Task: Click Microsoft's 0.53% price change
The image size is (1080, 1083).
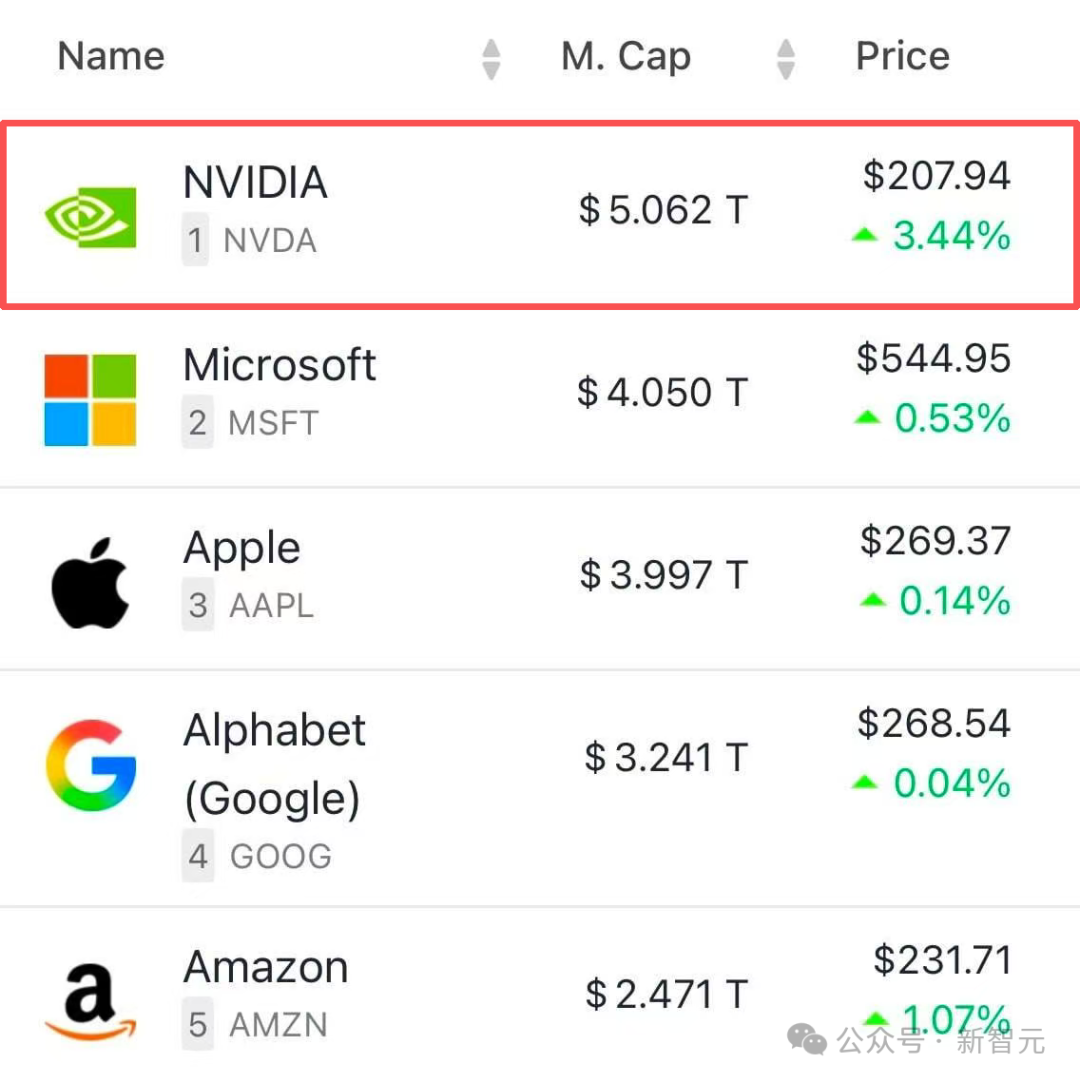Action: [951, 419]
